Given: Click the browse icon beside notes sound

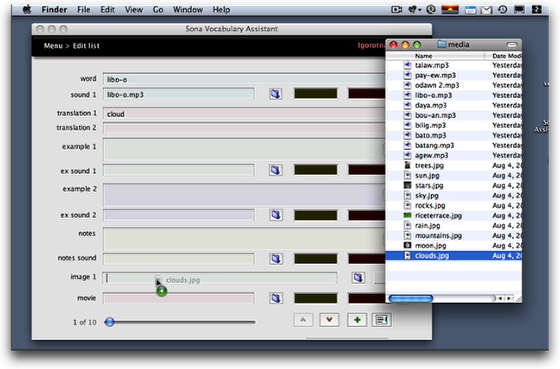Looking at the screenshot, I should (x=275, y=259).
